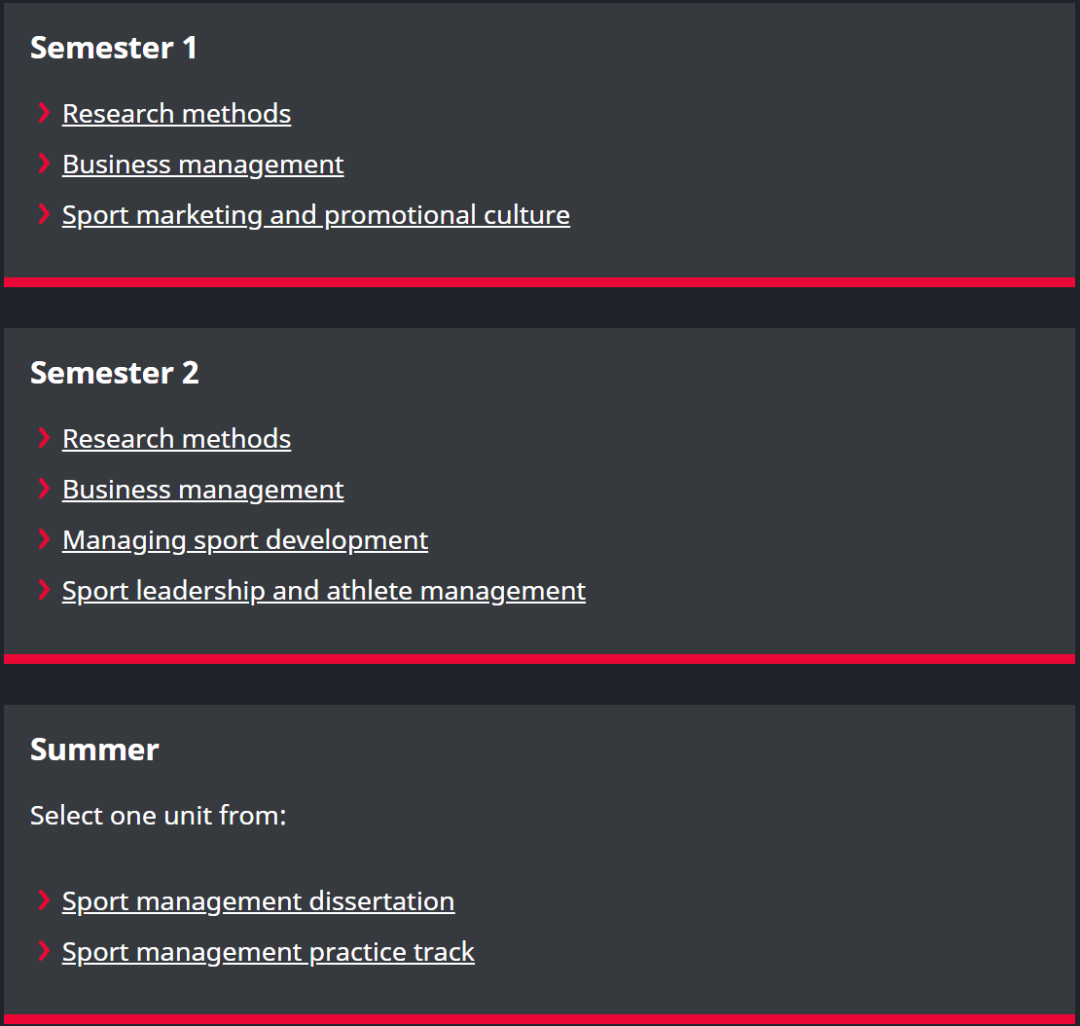Click red chevron beside Sport management practice track
Screen dimensions: 1080x1026
(43, 951)
